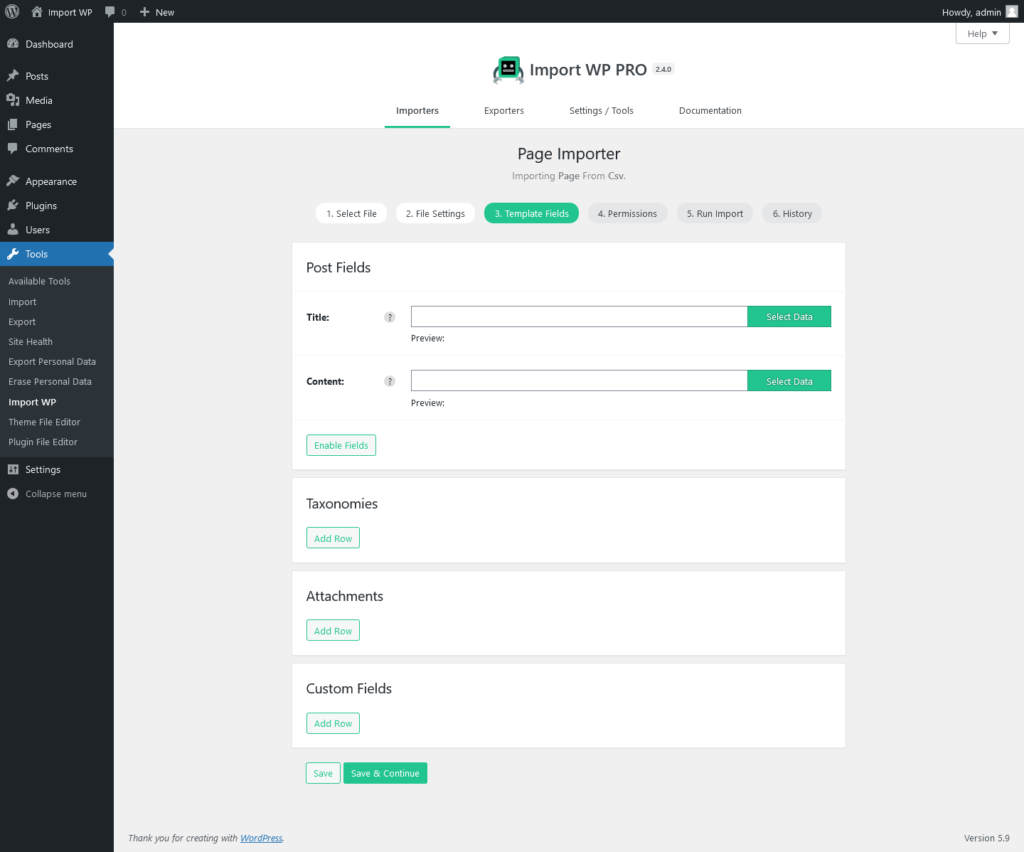Go to step 1. Select File
The width and height of the screenshot is (1024, 852).
coord(351,213)
